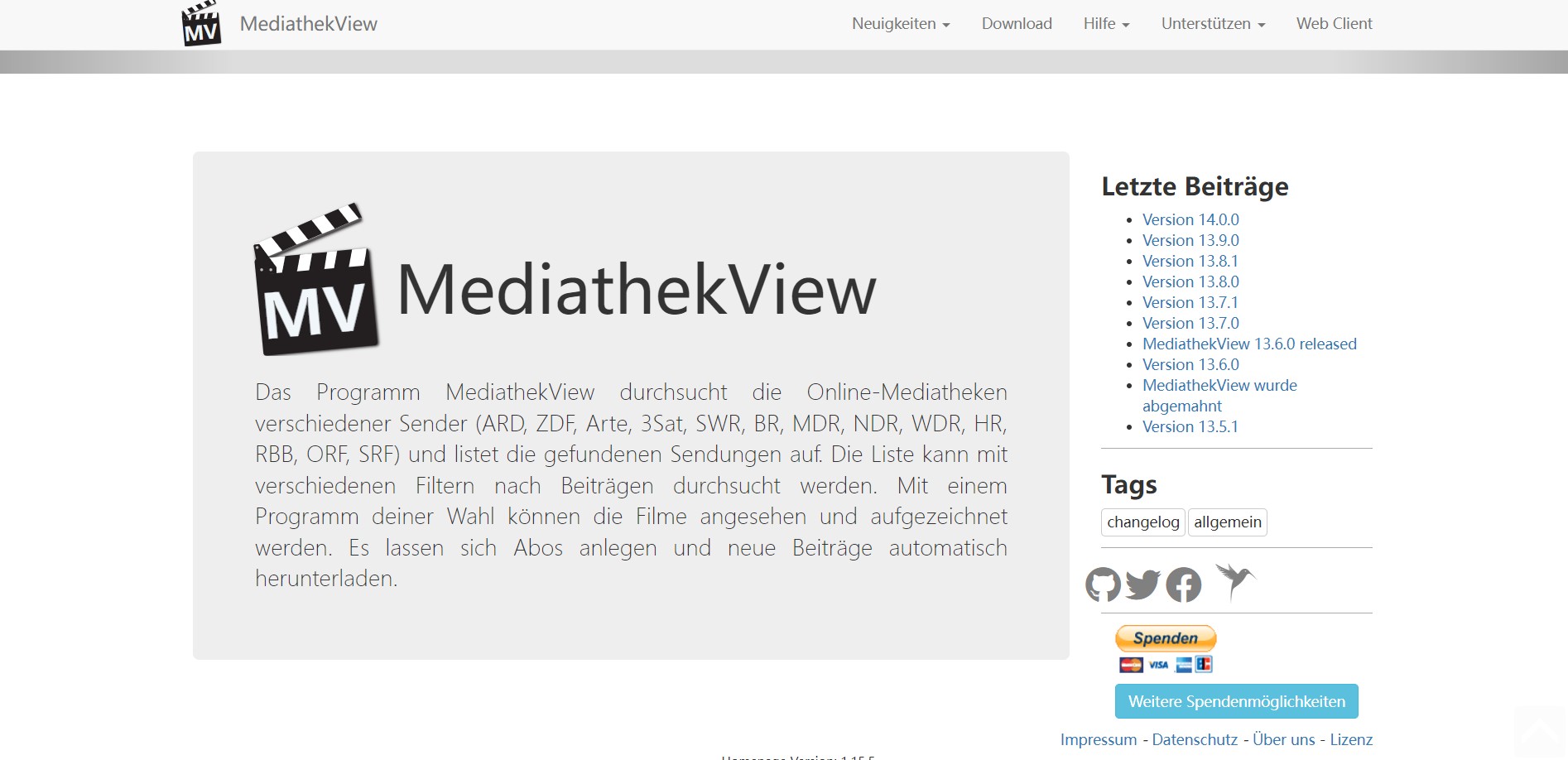Open the Version 13.5.1 post
The height and width of the screenshot is (760, 1568).
pyautogui.click(x=1190, y=426)
